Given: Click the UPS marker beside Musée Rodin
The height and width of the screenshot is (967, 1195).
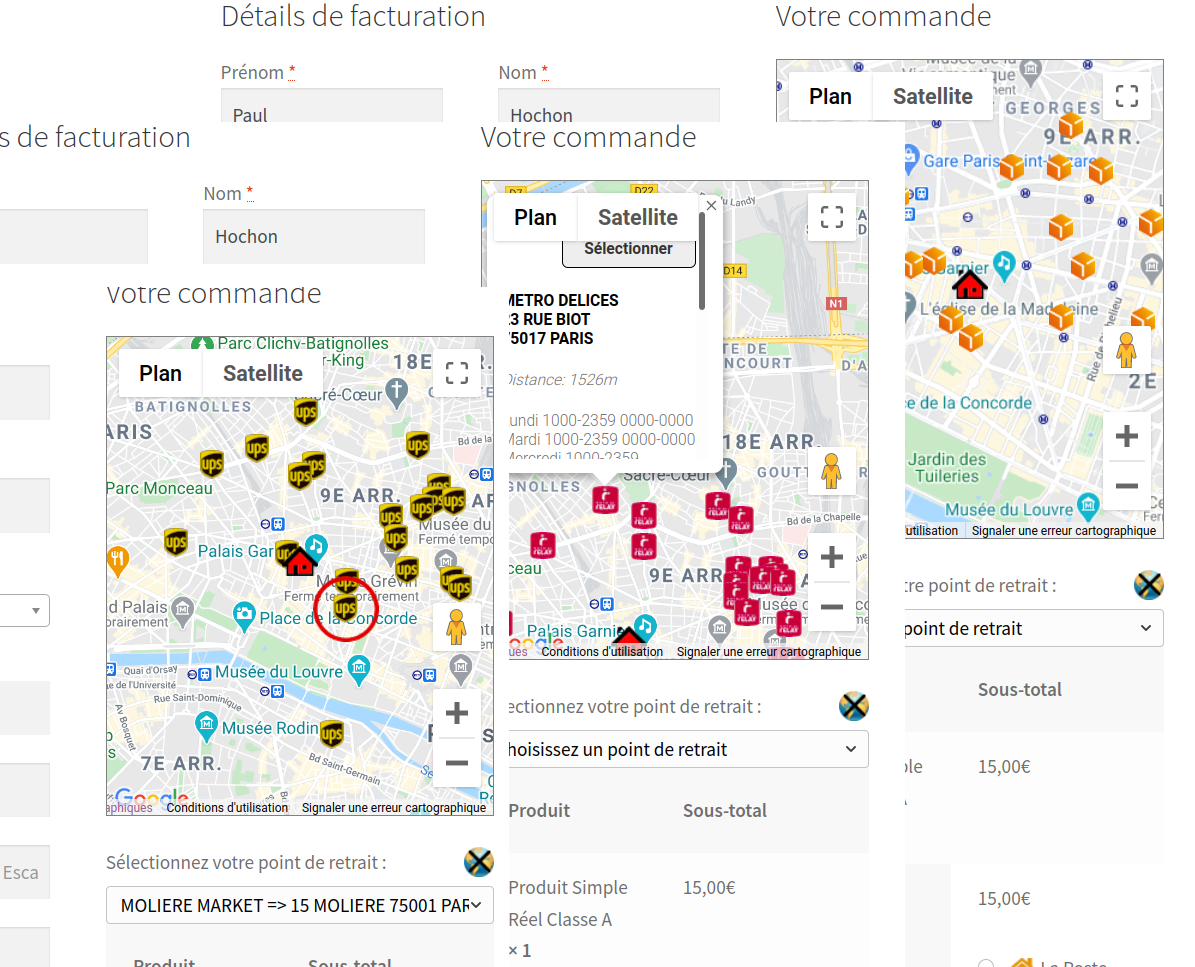Looking at the screenshot, I should (x=332, y=733).
